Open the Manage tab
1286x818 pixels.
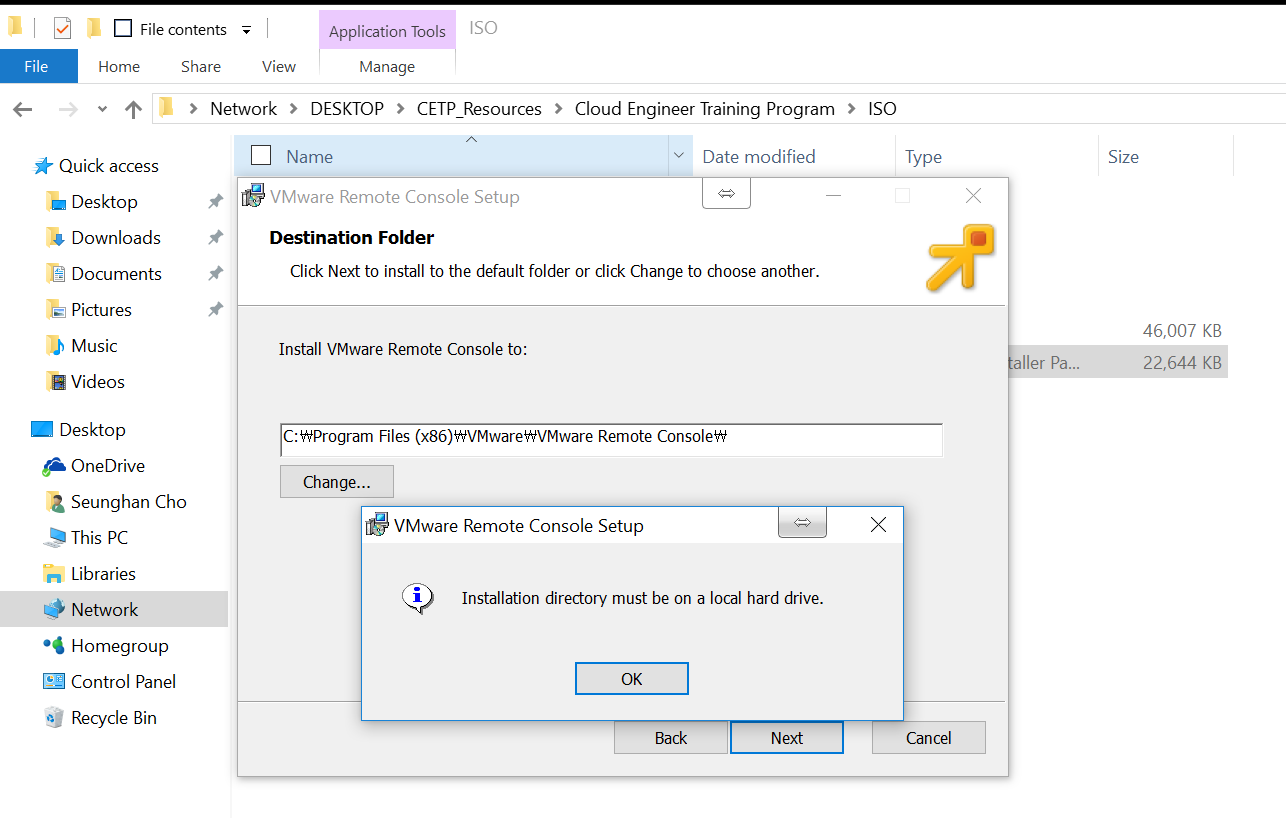click(387, 67)
